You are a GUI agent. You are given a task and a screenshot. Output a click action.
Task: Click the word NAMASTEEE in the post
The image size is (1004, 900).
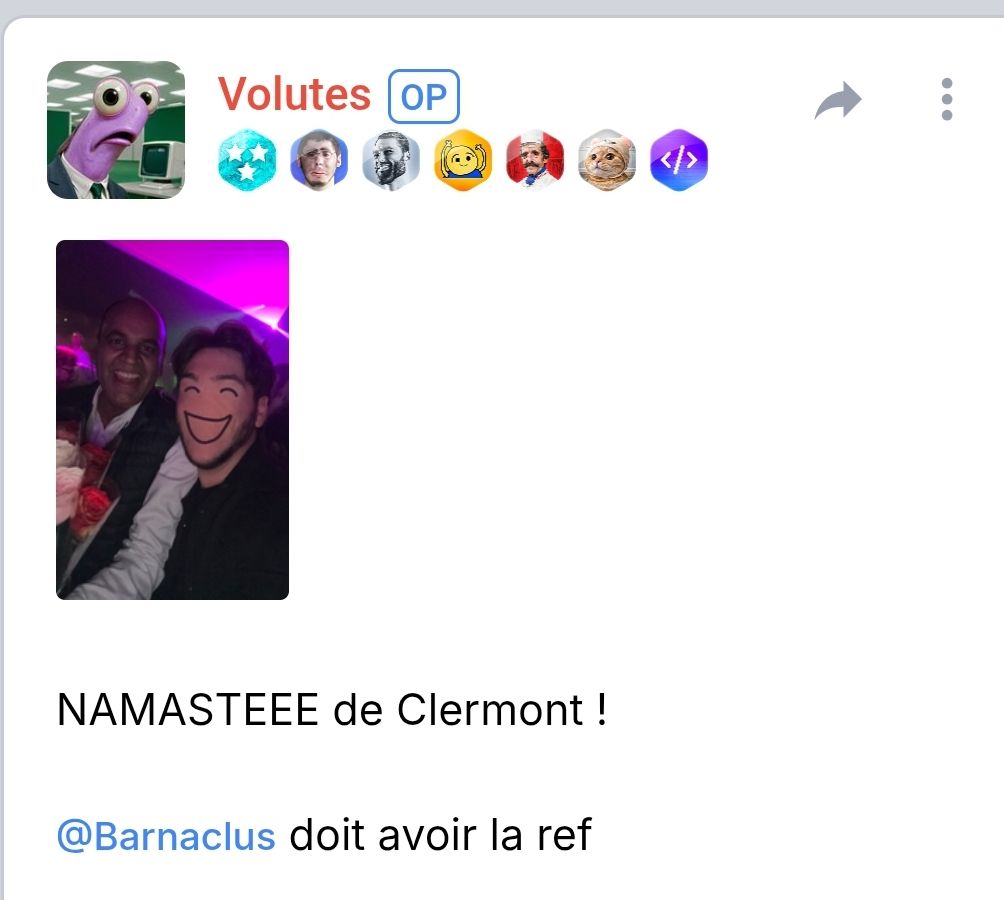(x=188, y=710)
